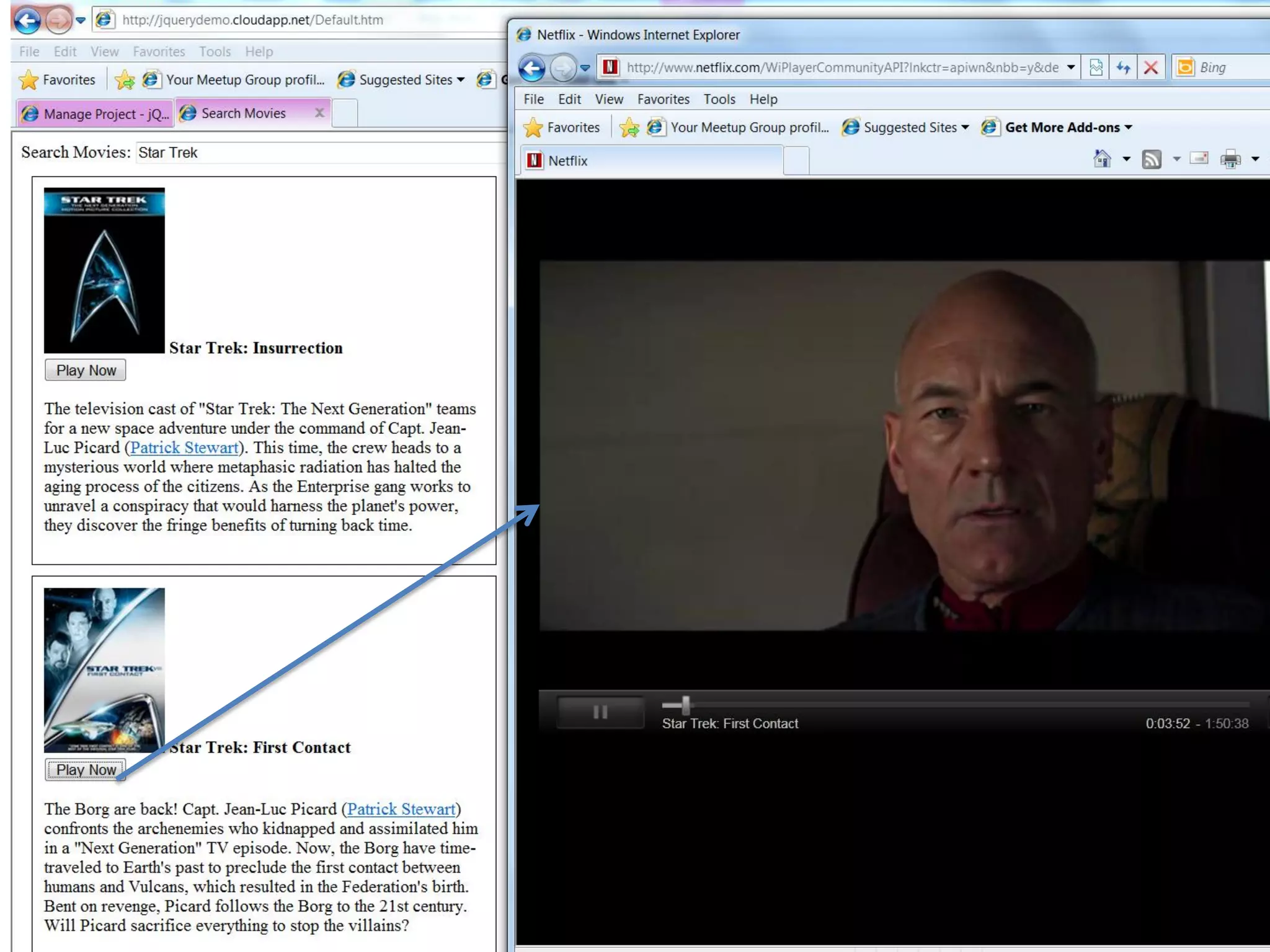Click the Compatibility View broken-page icon
The image size is (1270, 952).
tap(1096, 68)
